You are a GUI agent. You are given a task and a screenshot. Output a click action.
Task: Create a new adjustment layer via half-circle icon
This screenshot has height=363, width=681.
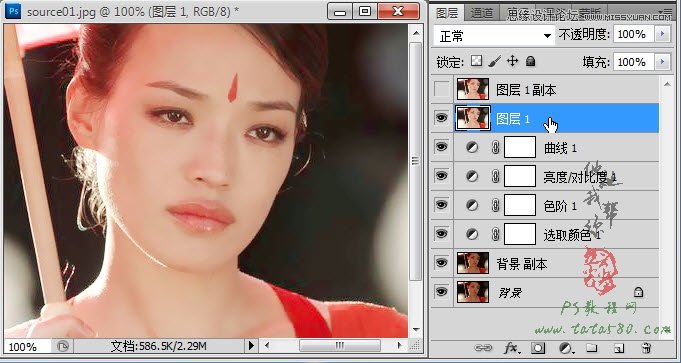click(x=565, y=348)
